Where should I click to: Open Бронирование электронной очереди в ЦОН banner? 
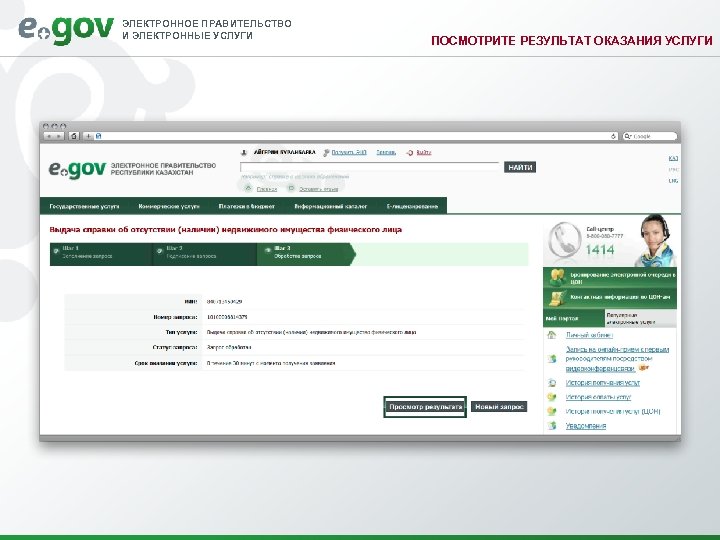coord(610,278)
